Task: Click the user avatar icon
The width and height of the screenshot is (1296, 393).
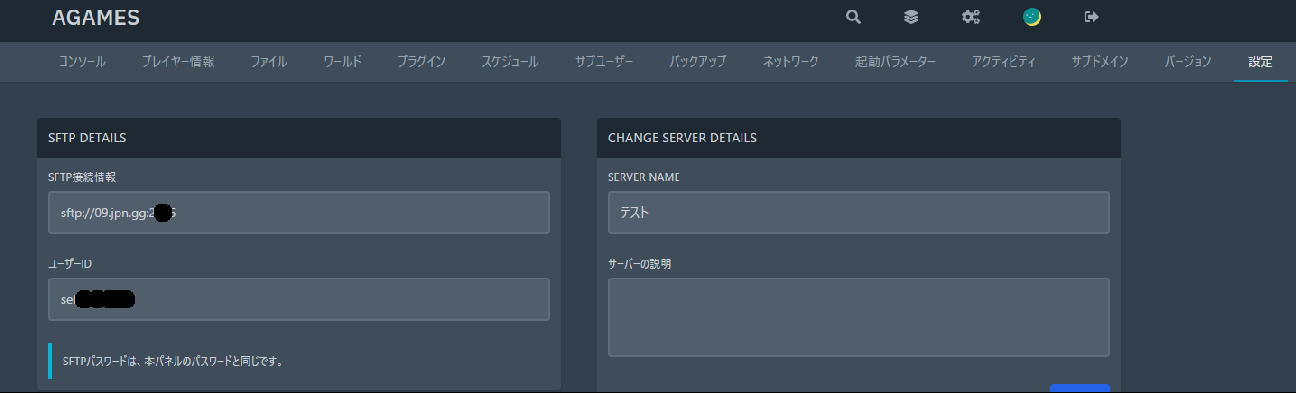Action: [x=1032, y=17]
